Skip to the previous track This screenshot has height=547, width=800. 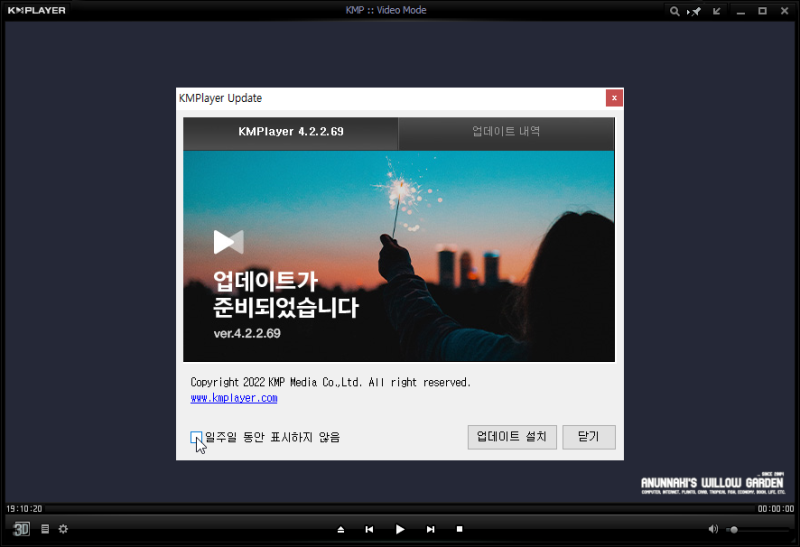click(369, 530)
